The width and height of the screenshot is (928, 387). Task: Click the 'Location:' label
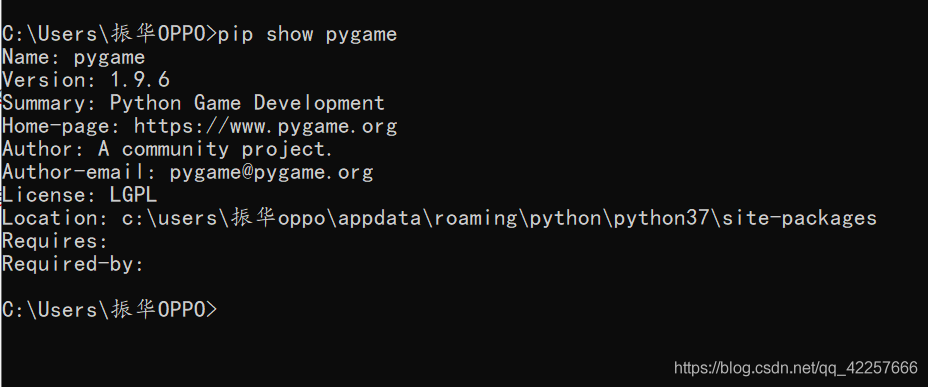[x=55, y=218]
